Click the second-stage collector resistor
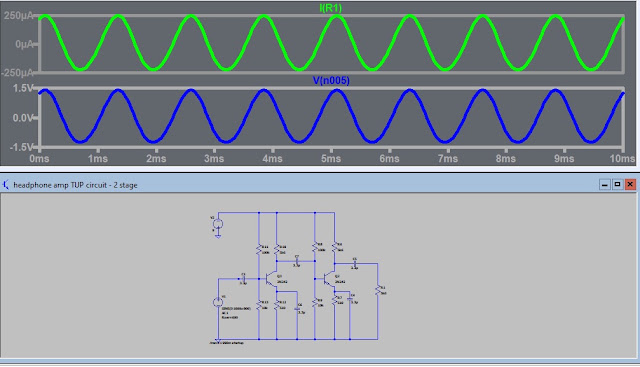 click(335, 247)
